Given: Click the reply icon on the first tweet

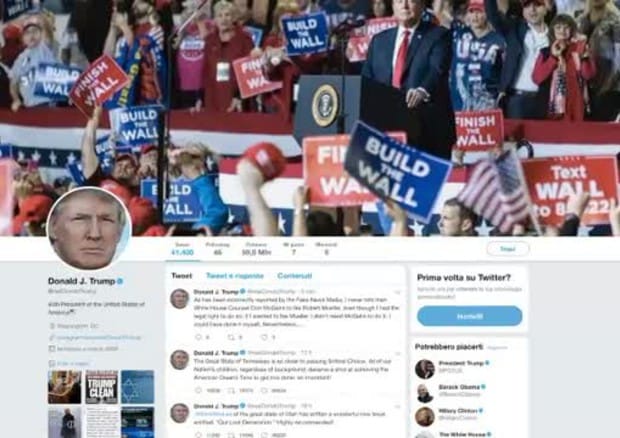Looking at the screenshot, I should pyautogui.click(x=198, y=337).
